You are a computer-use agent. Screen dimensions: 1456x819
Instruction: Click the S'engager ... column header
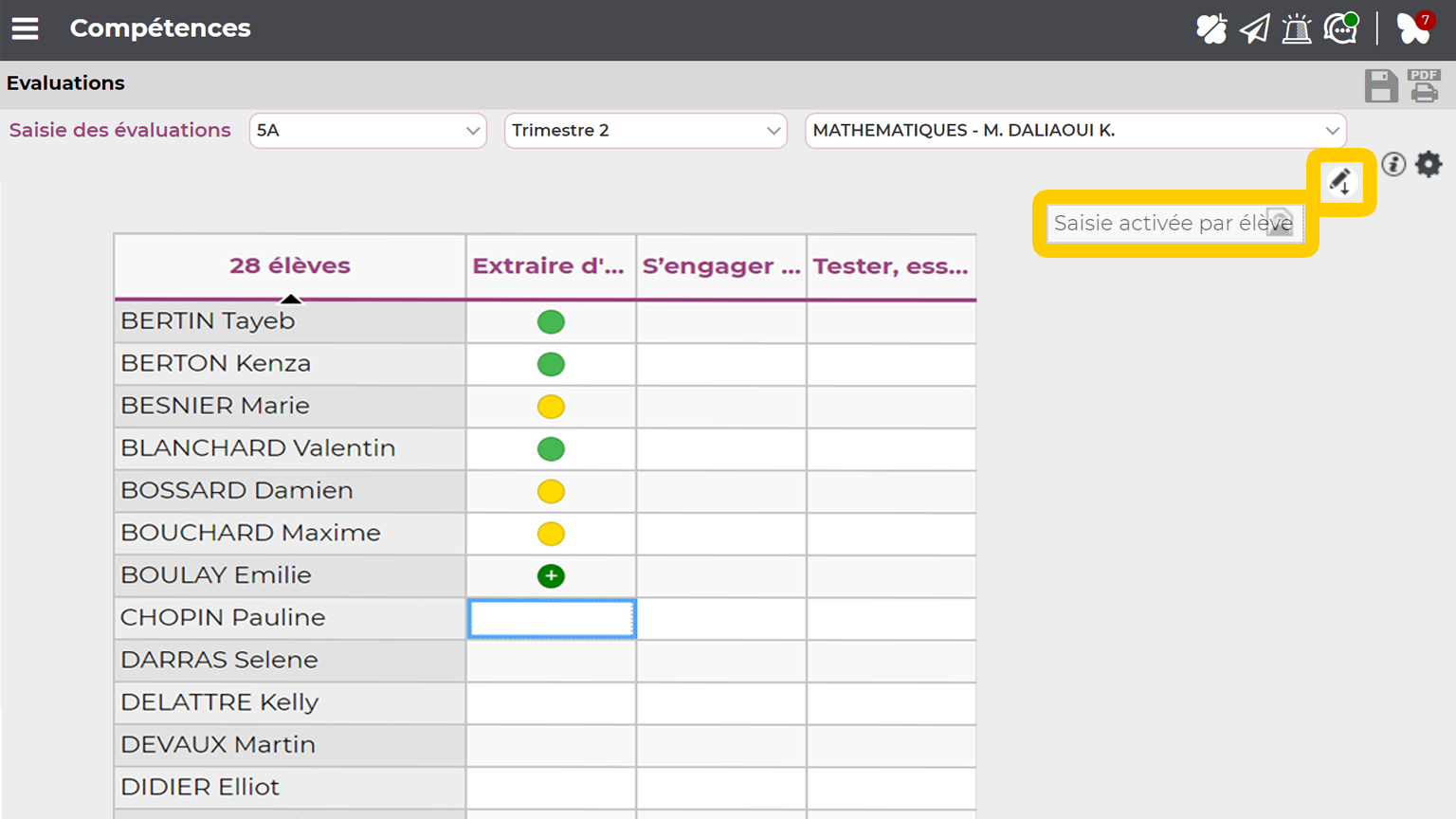point(721,266)
